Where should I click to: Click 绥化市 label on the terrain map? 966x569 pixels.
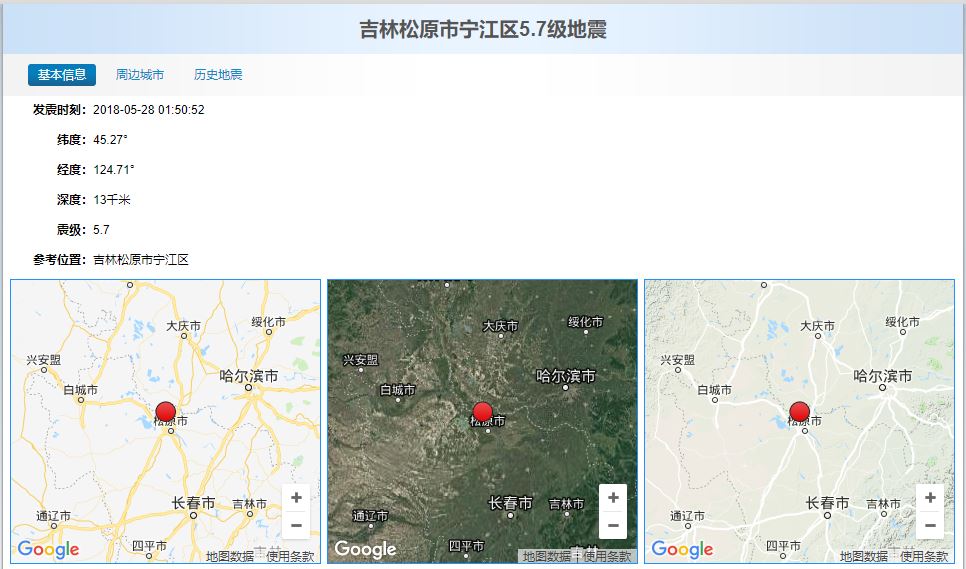903,321
